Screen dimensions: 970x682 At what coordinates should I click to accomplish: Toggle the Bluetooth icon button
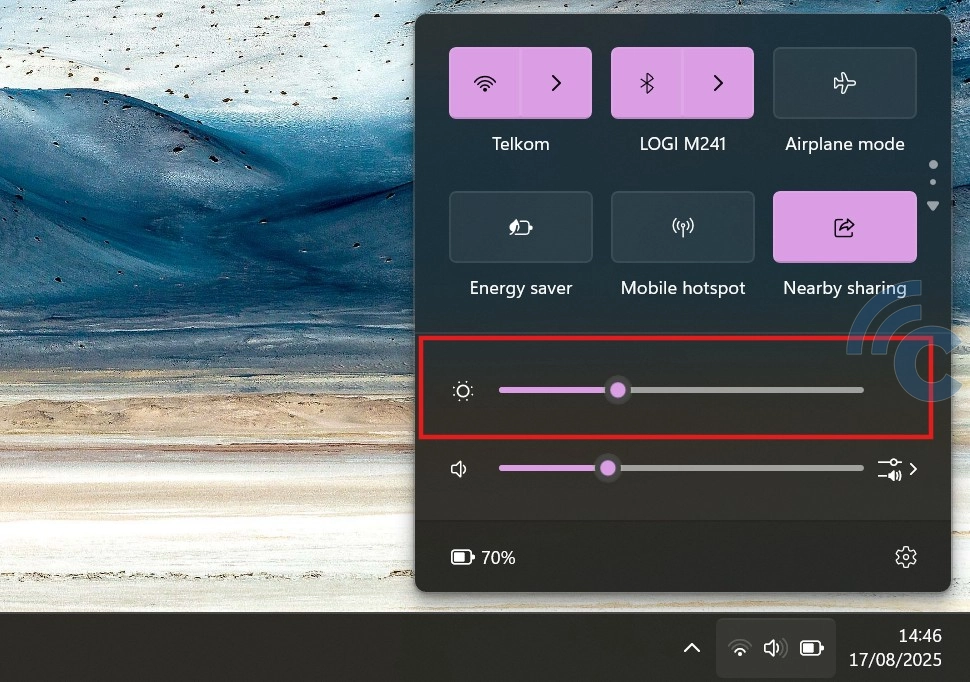tap(647, 83)
